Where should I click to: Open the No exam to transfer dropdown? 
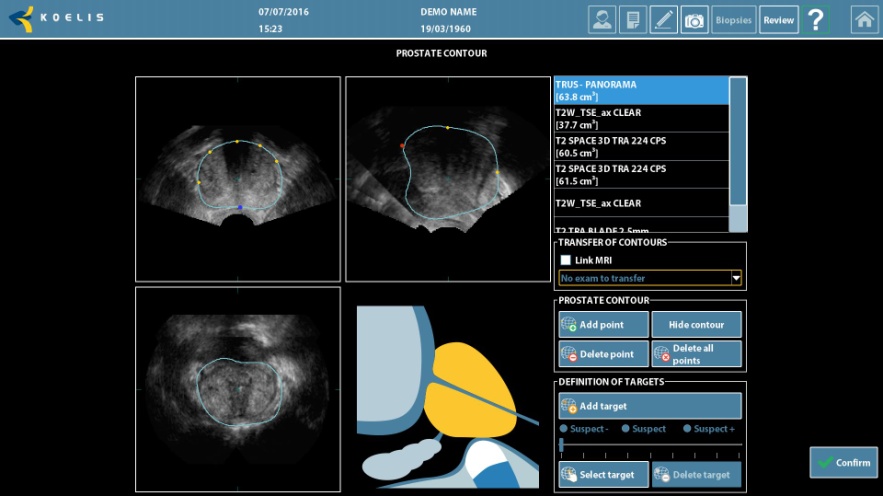[x=650, y=278]
